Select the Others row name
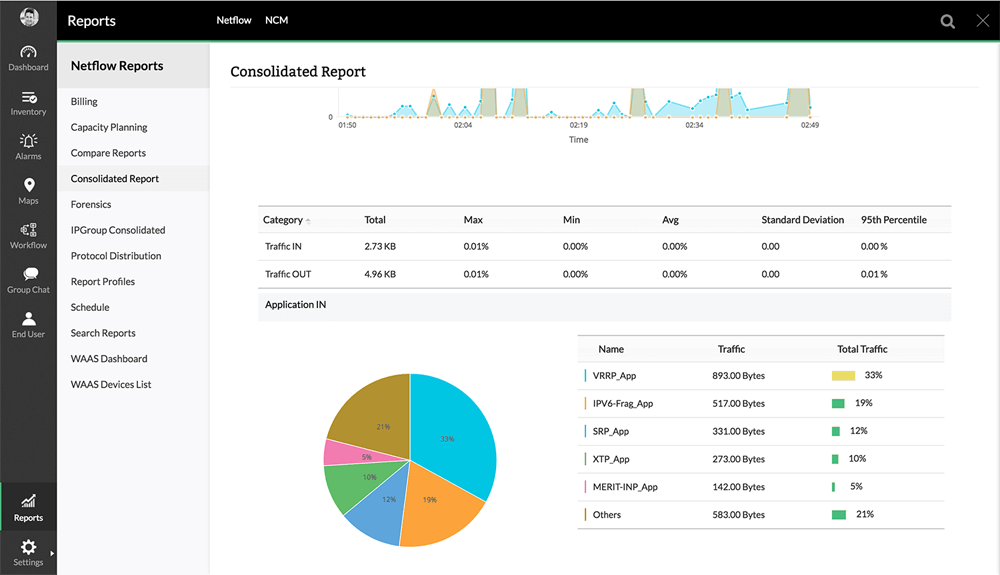 [607, 515]
